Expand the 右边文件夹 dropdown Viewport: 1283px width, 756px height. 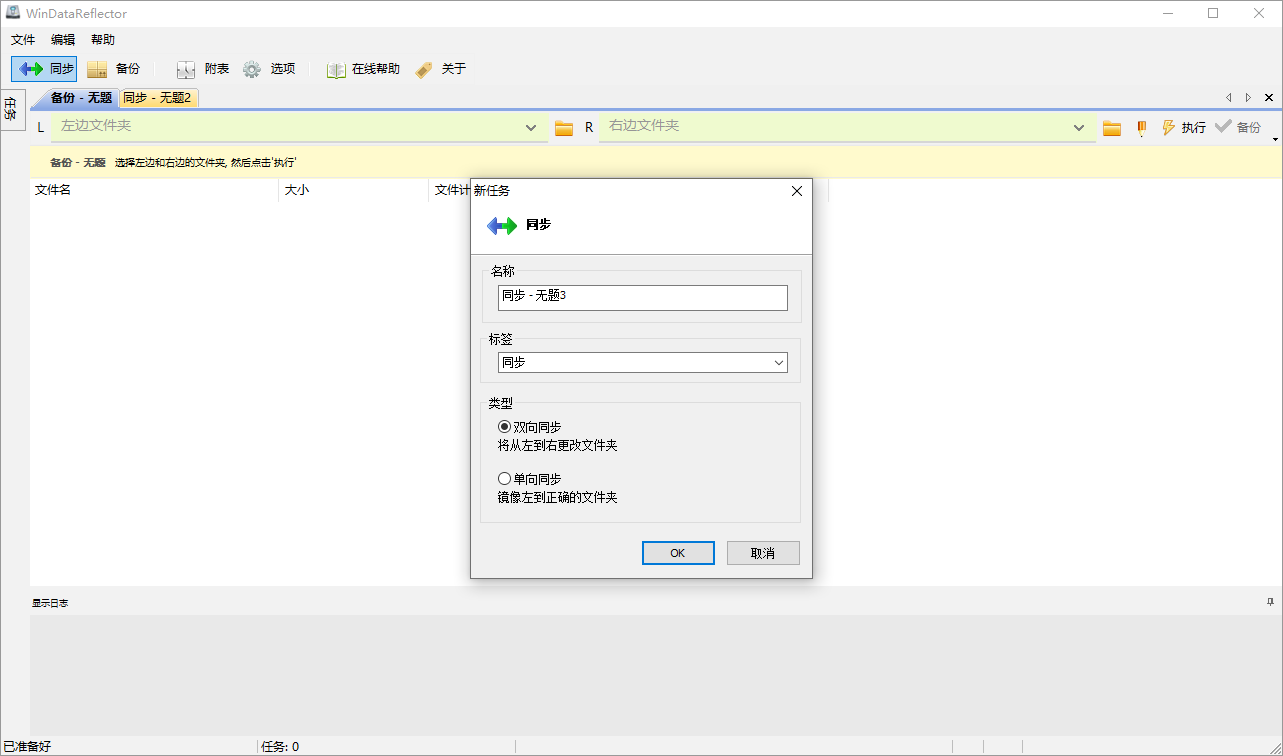tap(1079, 128)
